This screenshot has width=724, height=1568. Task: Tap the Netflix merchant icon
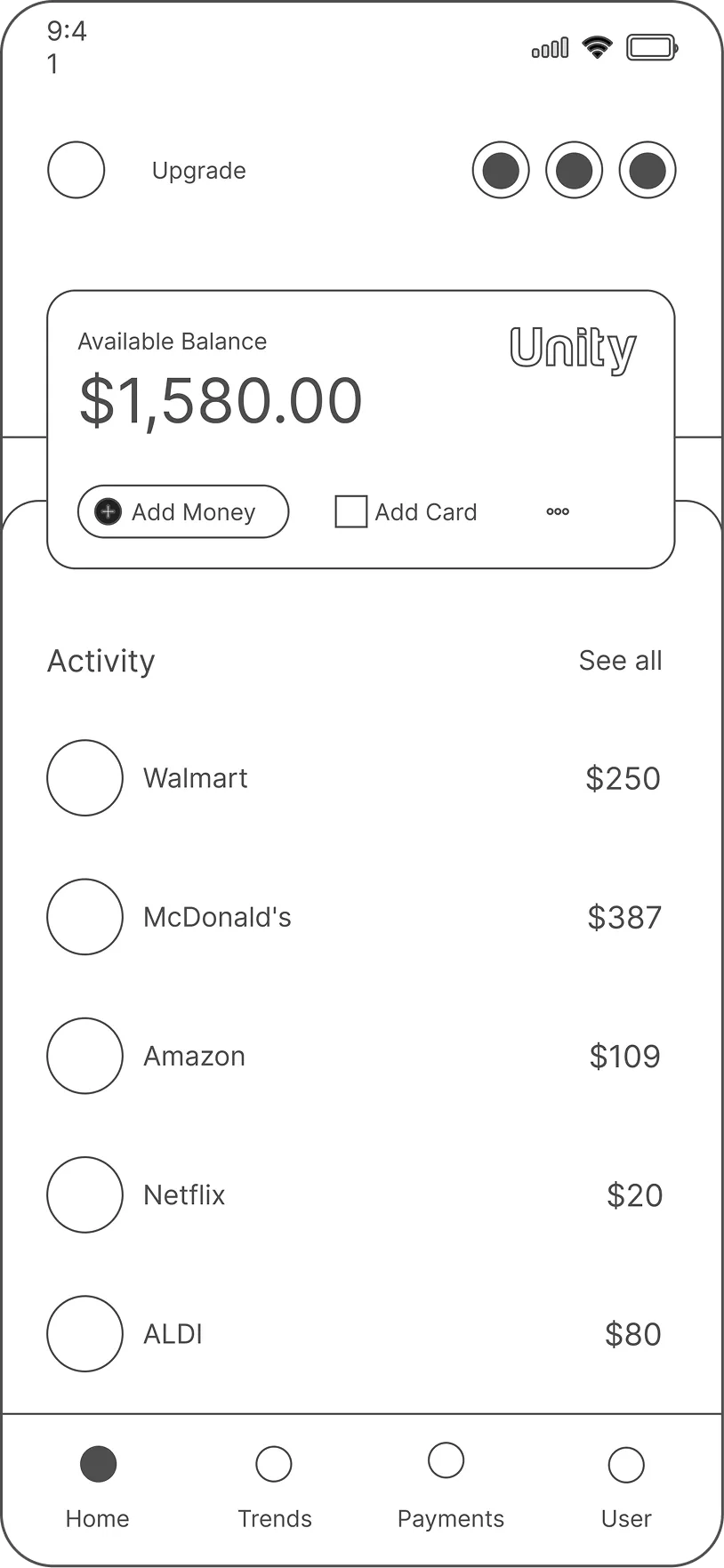pos(84,1194)
